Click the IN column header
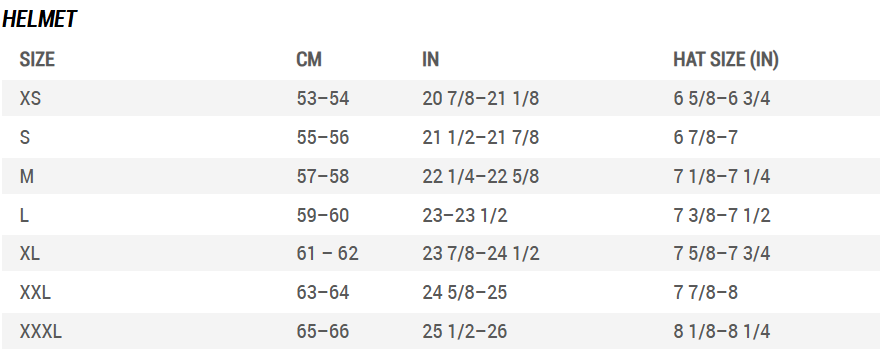This screenshot has width=887, height=360. [430, 59]
